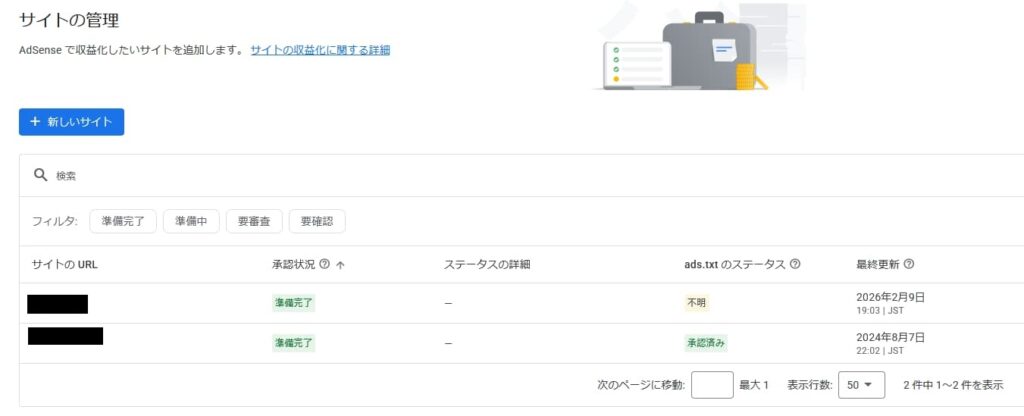
Task: Toggle the 準備中 filter chip
Action: pos(191,221)
